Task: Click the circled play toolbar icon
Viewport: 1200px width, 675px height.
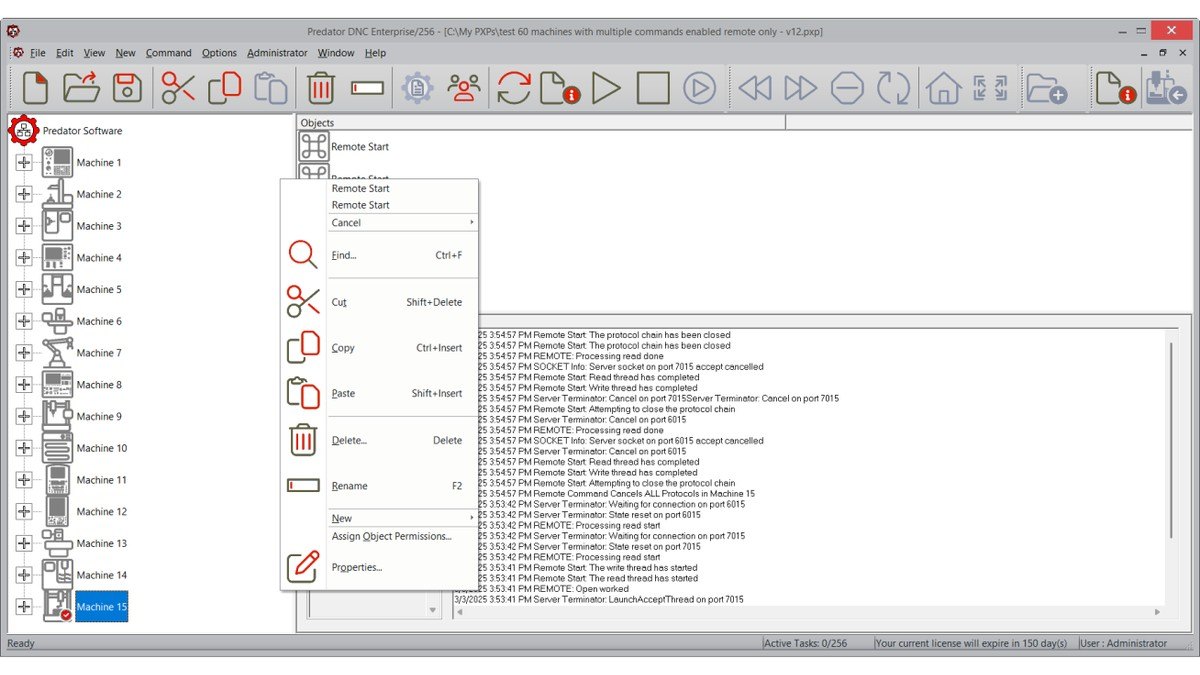Action: pos(700,88)
